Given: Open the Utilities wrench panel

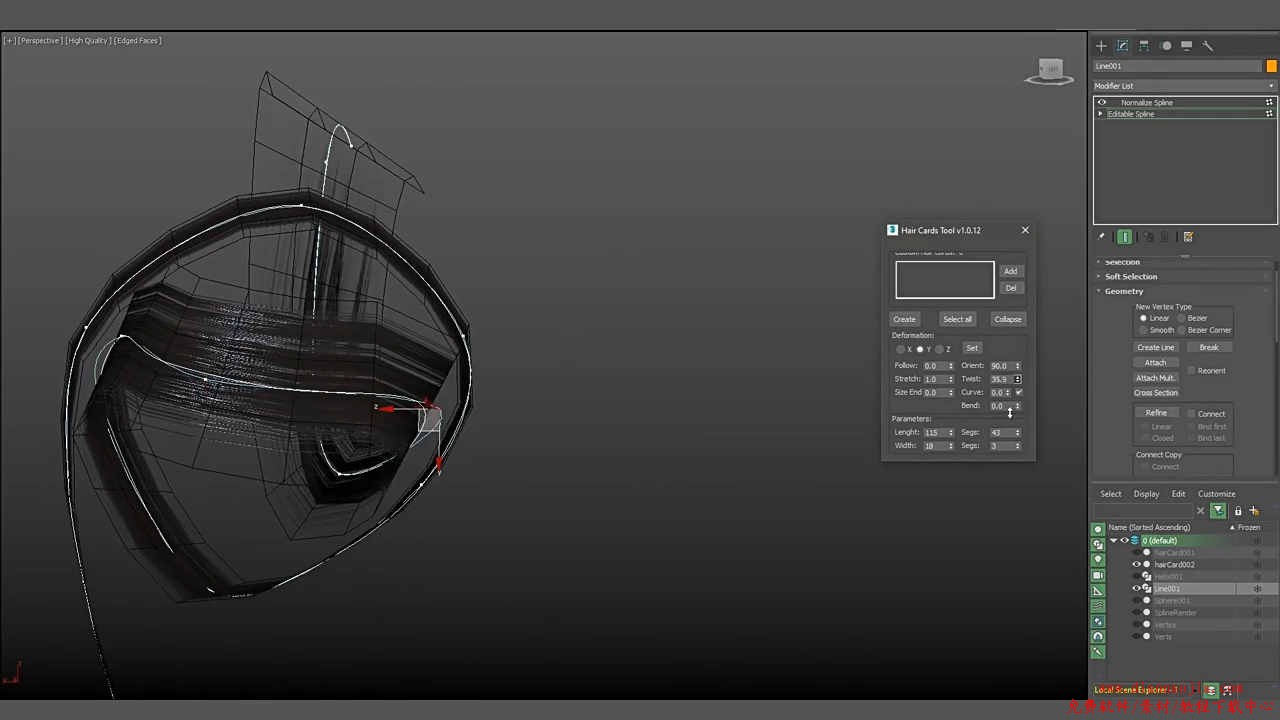Looking at the screenshot, I should 1208,46.
